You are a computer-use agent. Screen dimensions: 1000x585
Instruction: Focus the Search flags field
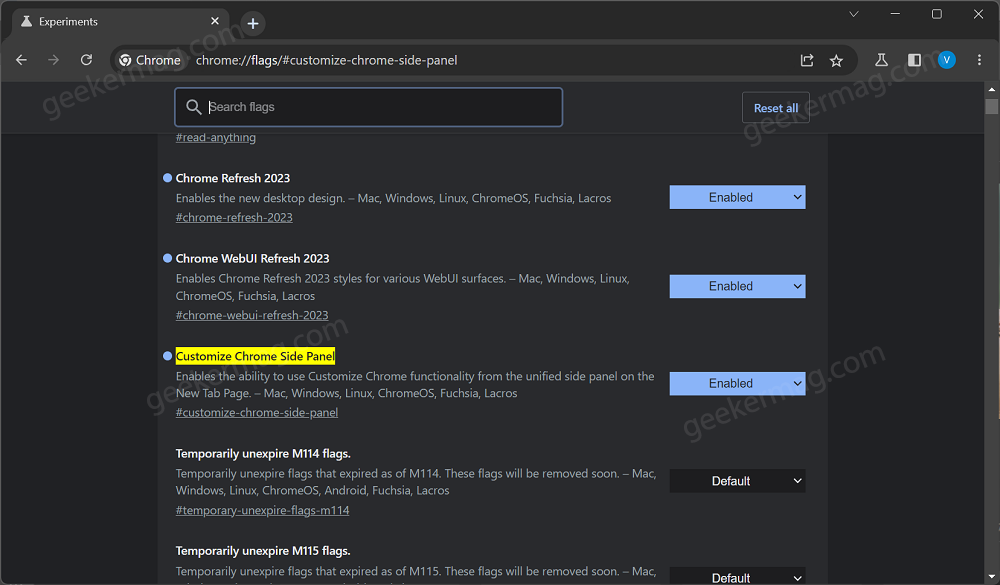(369, 107)
